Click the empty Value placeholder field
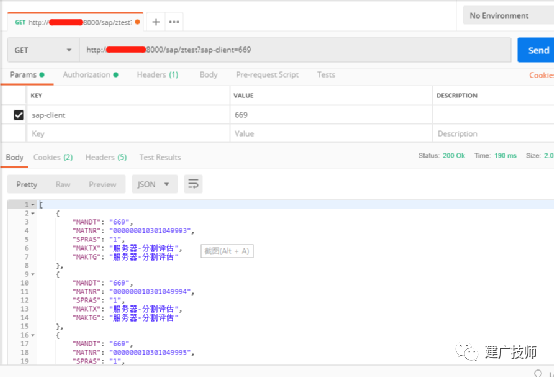554x377 pixels. coord(331,134)
